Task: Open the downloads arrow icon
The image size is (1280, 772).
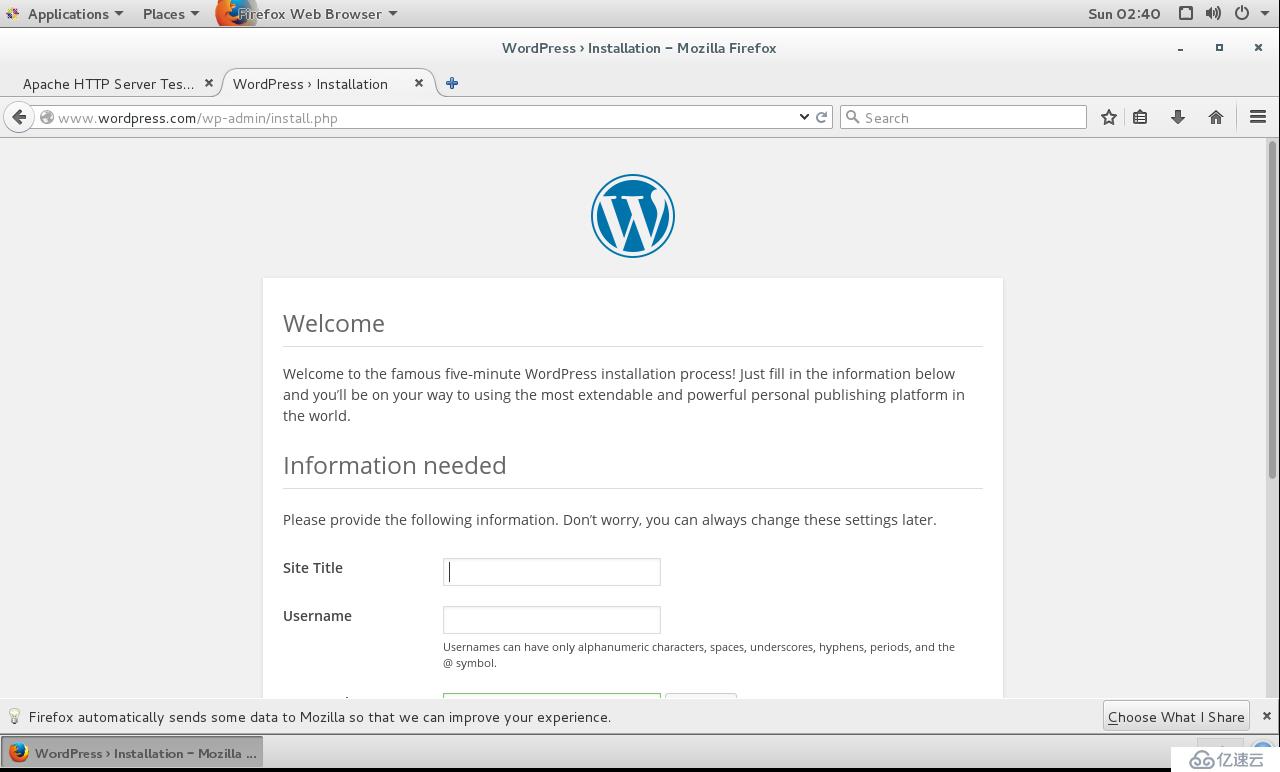Action: click(1178, 117)
